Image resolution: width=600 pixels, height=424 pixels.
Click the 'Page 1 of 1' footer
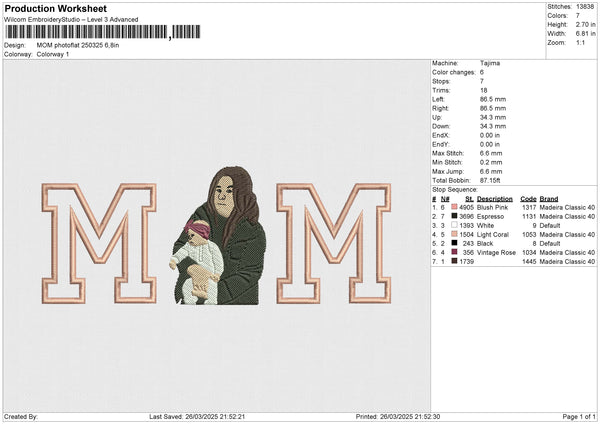(579, 417)
